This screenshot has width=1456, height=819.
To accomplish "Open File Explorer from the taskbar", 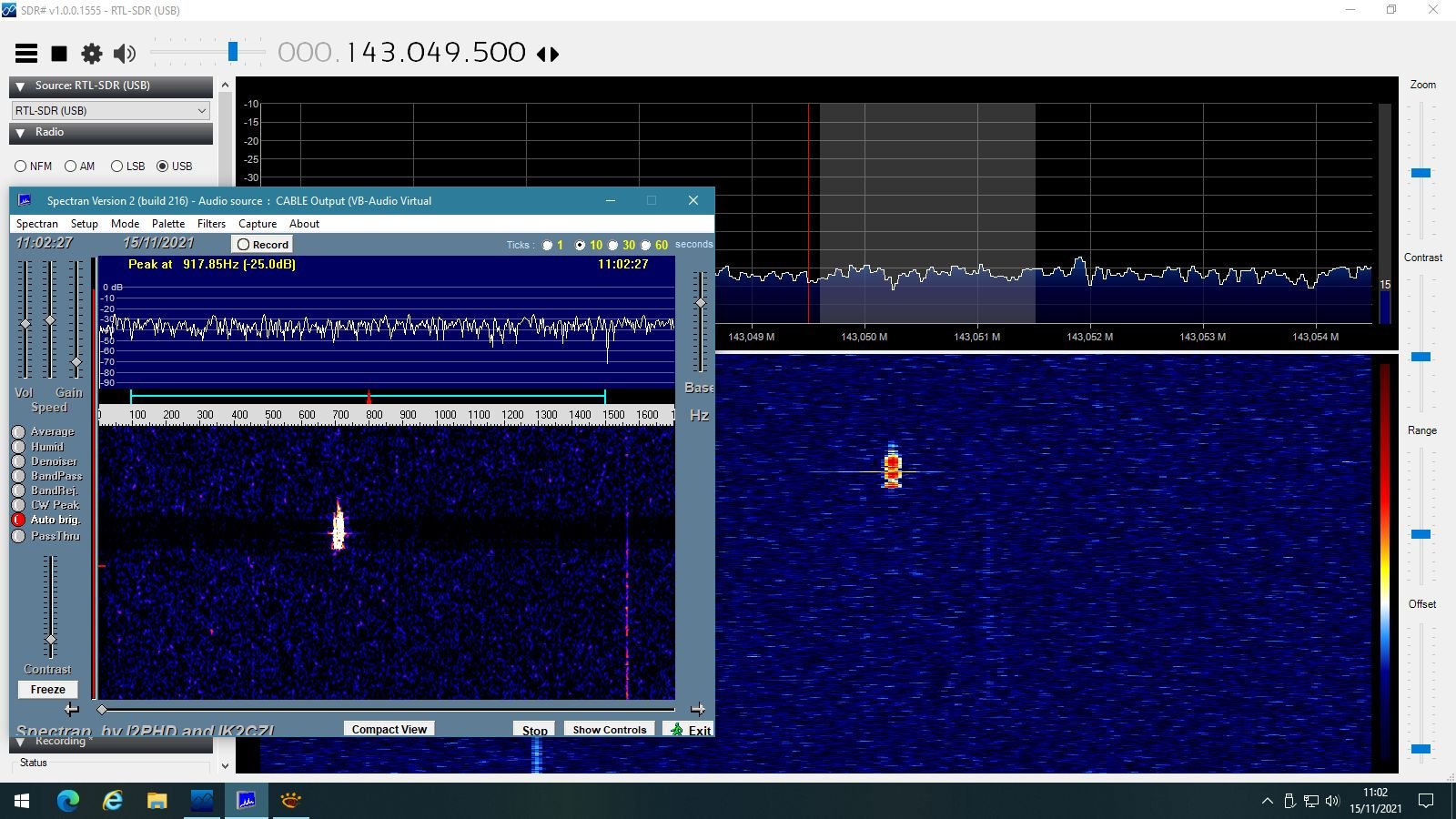I will point(157,801).
